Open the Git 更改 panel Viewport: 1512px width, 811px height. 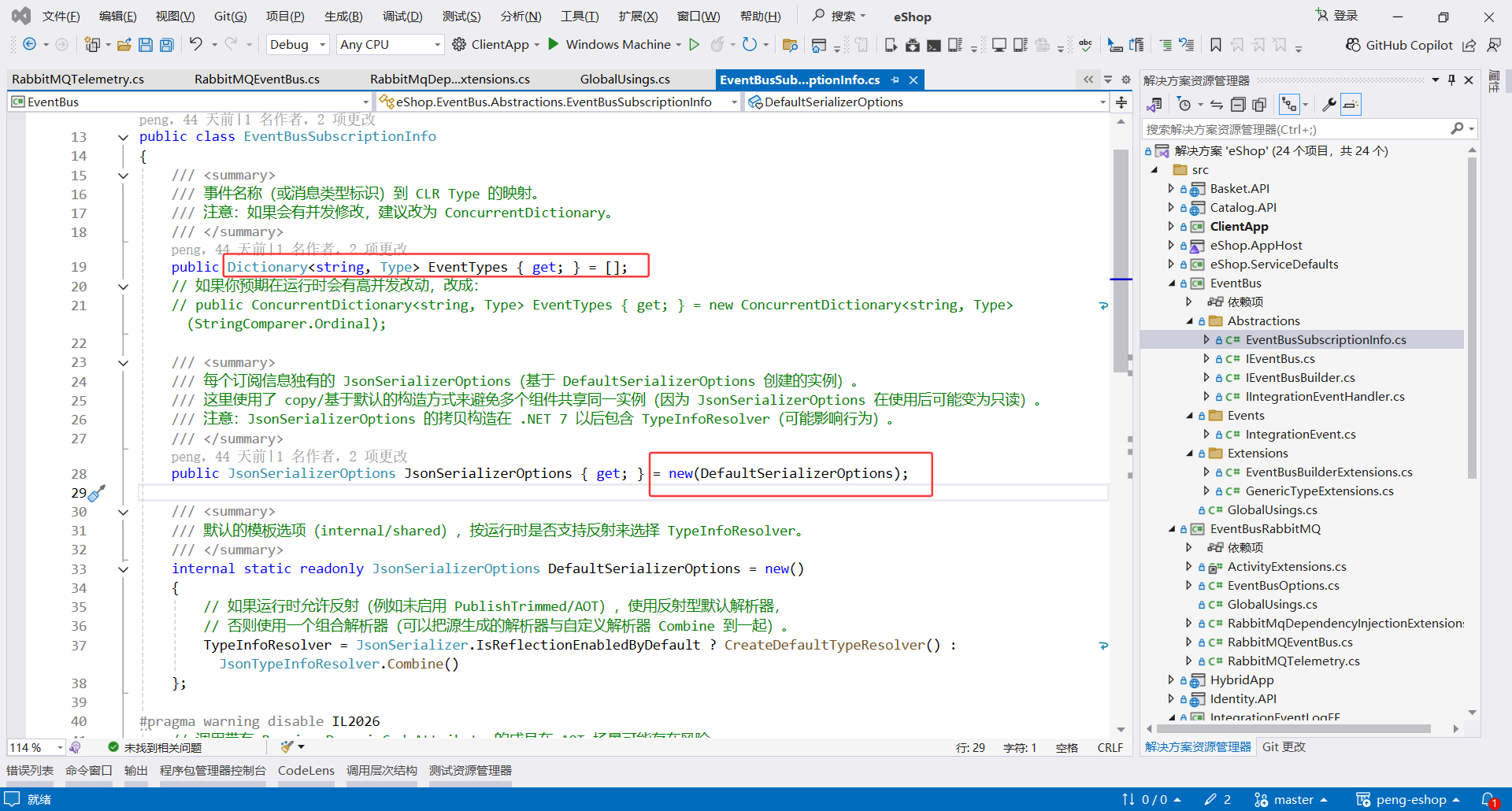(1284, 746)
